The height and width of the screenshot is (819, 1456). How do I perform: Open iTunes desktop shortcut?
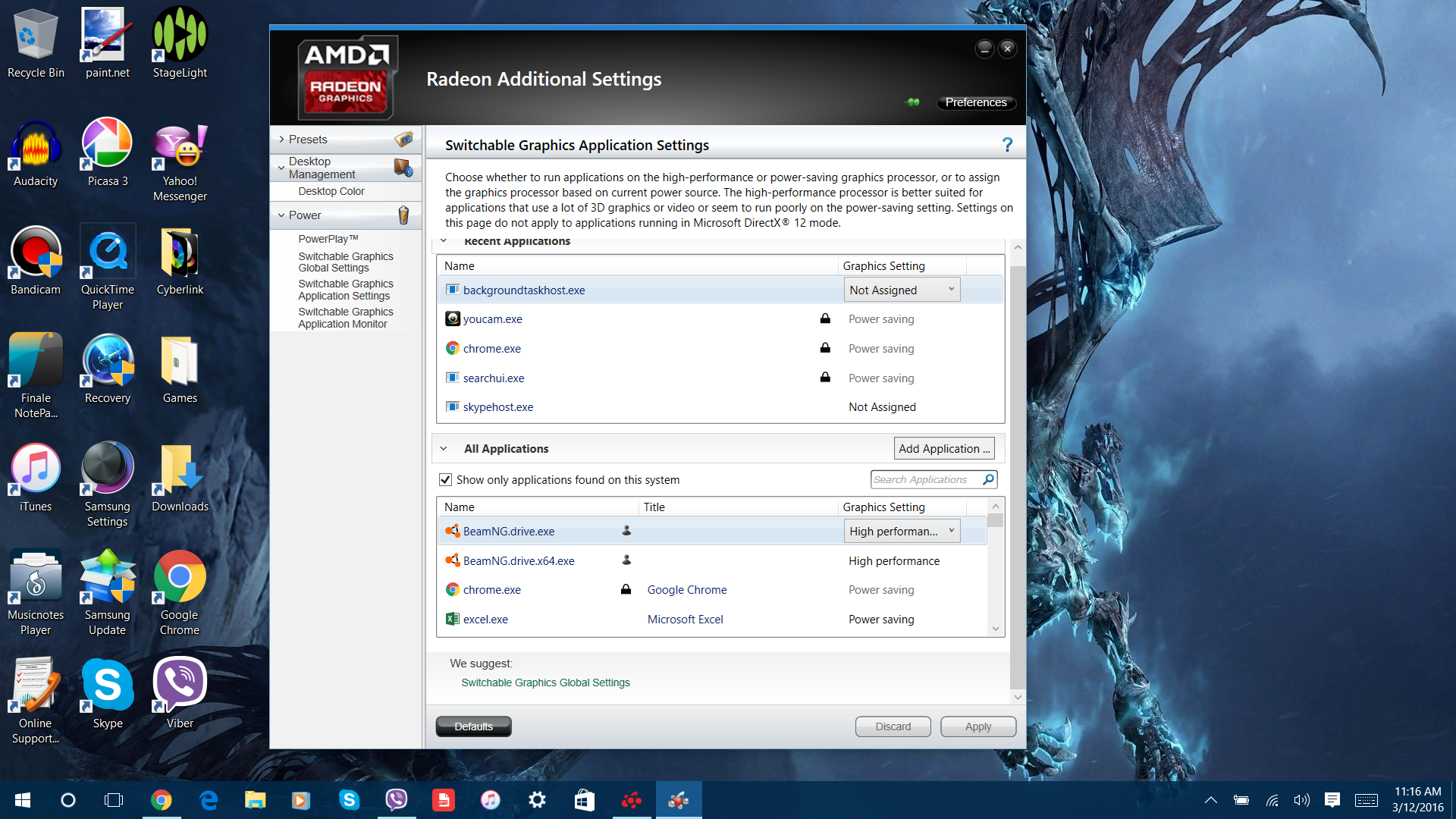click(x=36, y=479)
